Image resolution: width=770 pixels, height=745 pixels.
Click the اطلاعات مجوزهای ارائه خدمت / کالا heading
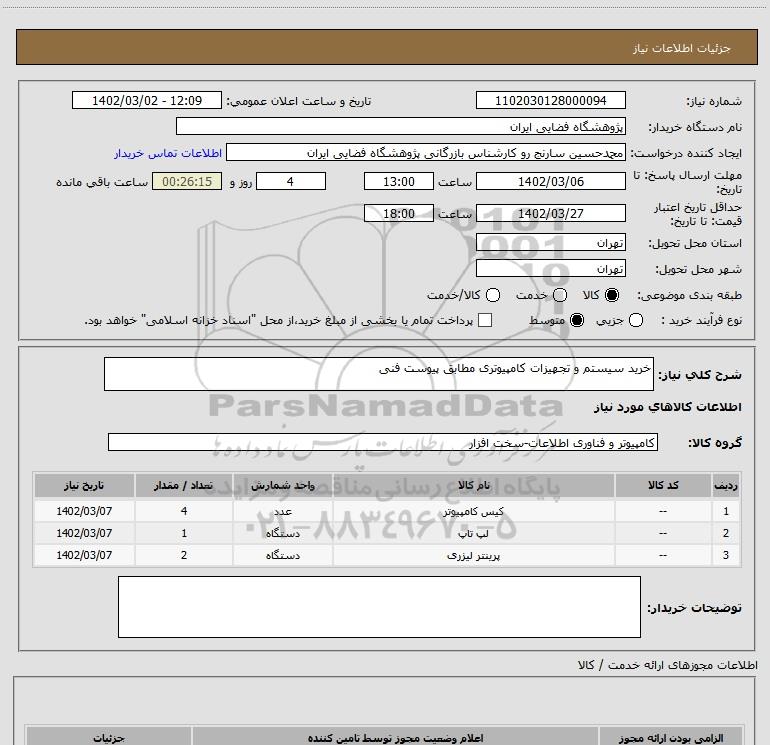tap(668, 665)
